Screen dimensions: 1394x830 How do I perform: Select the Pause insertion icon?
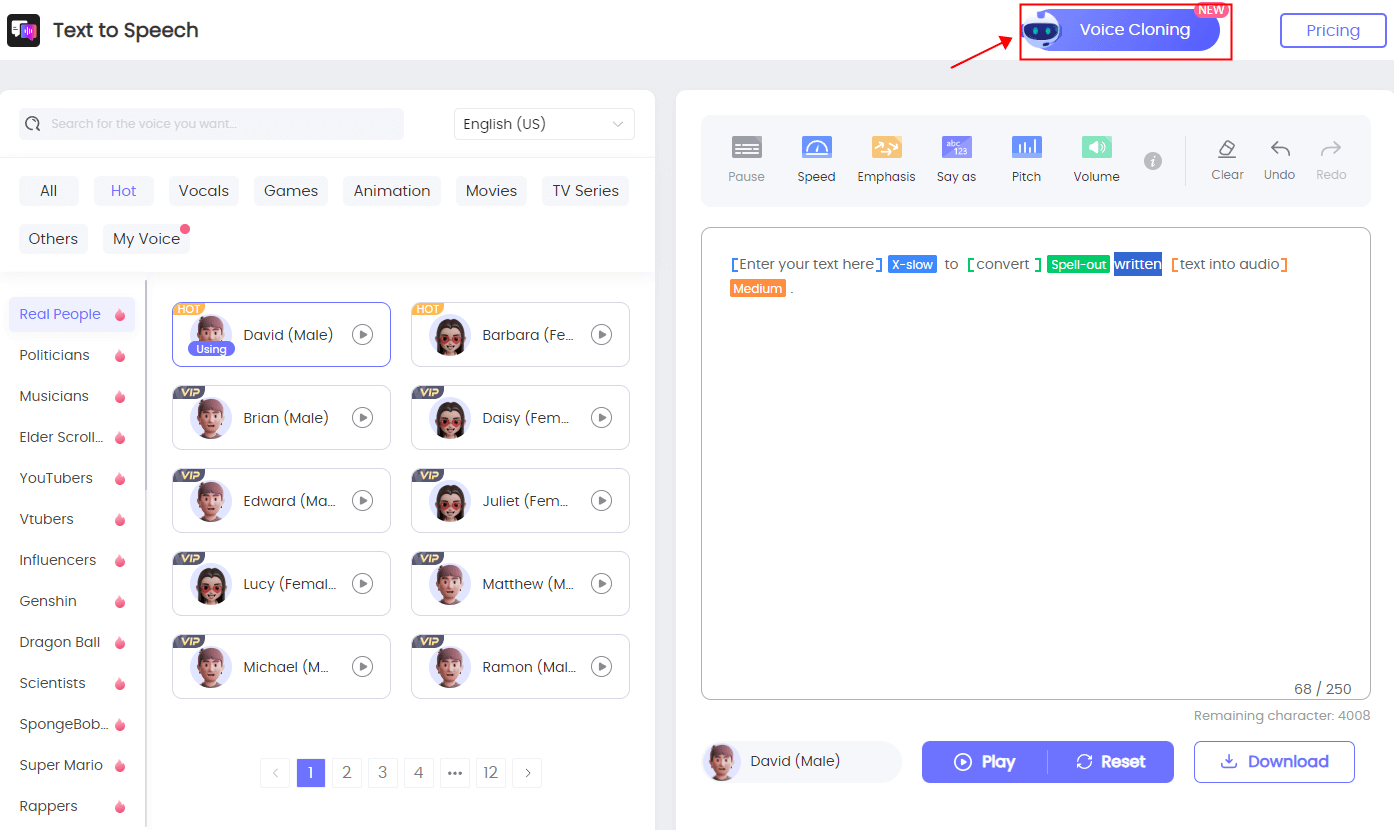(746, 158)
